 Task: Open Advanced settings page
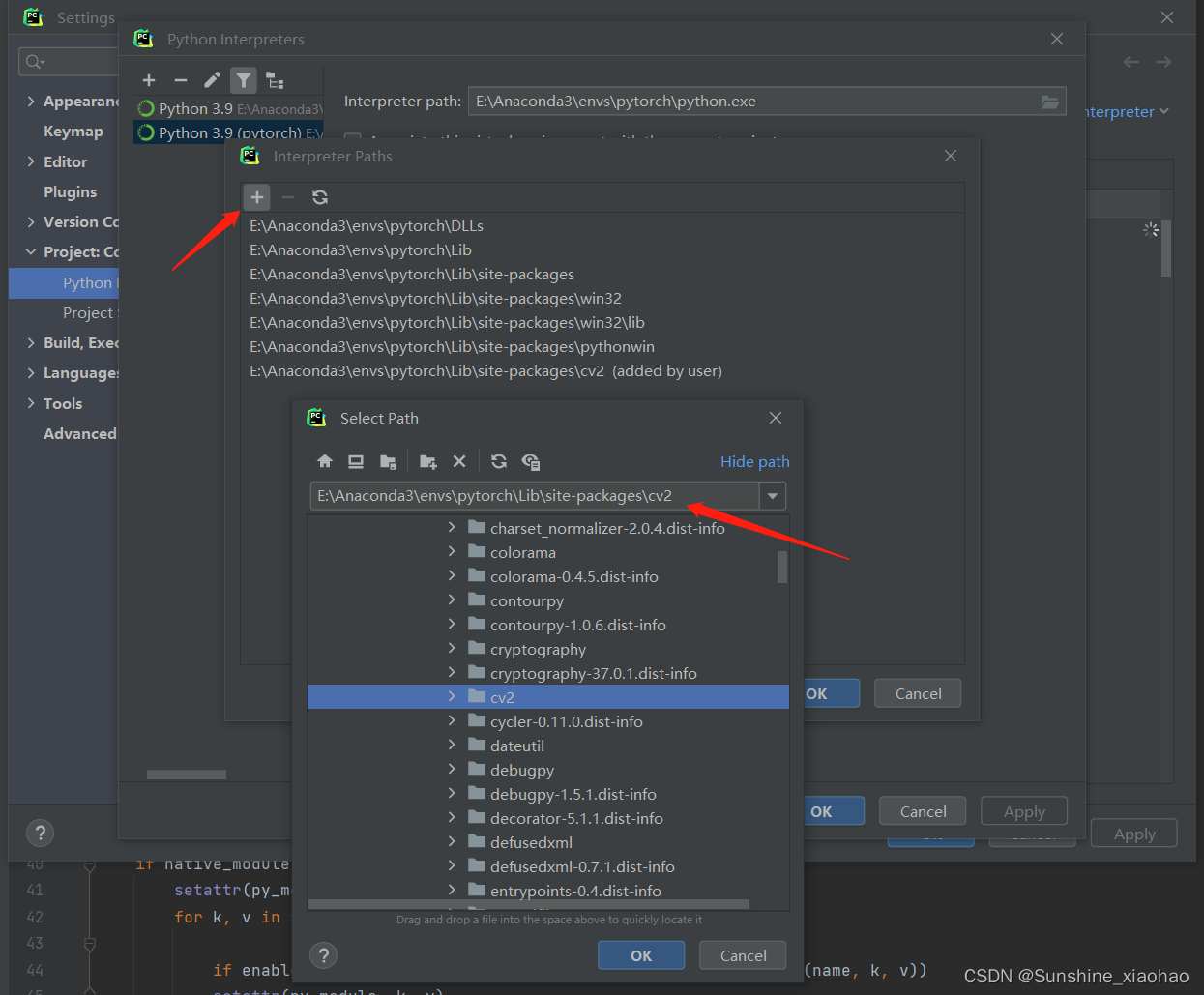79,433
